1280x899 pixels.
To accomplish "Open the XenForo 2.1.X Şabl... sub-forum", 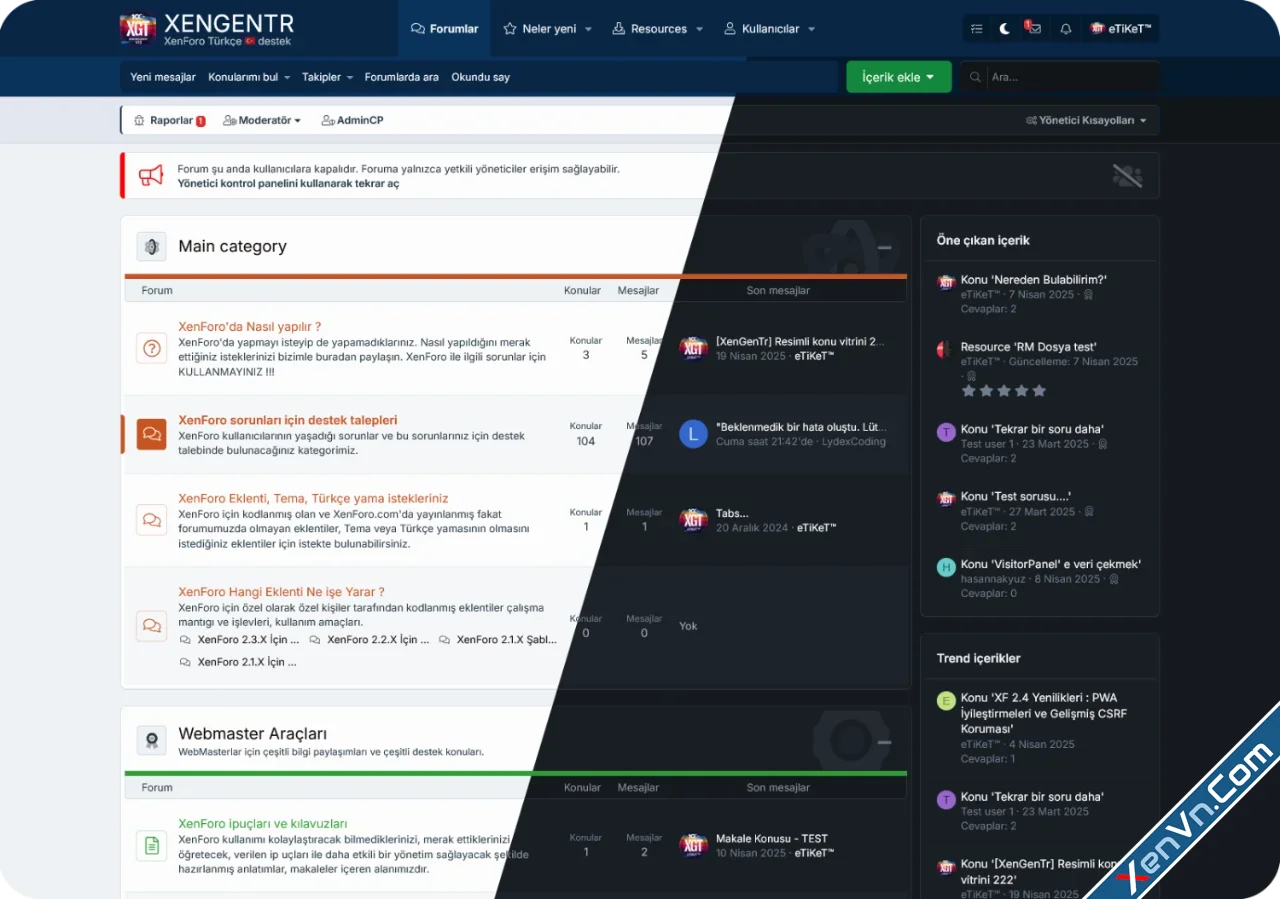I will [x=506, y=639].
